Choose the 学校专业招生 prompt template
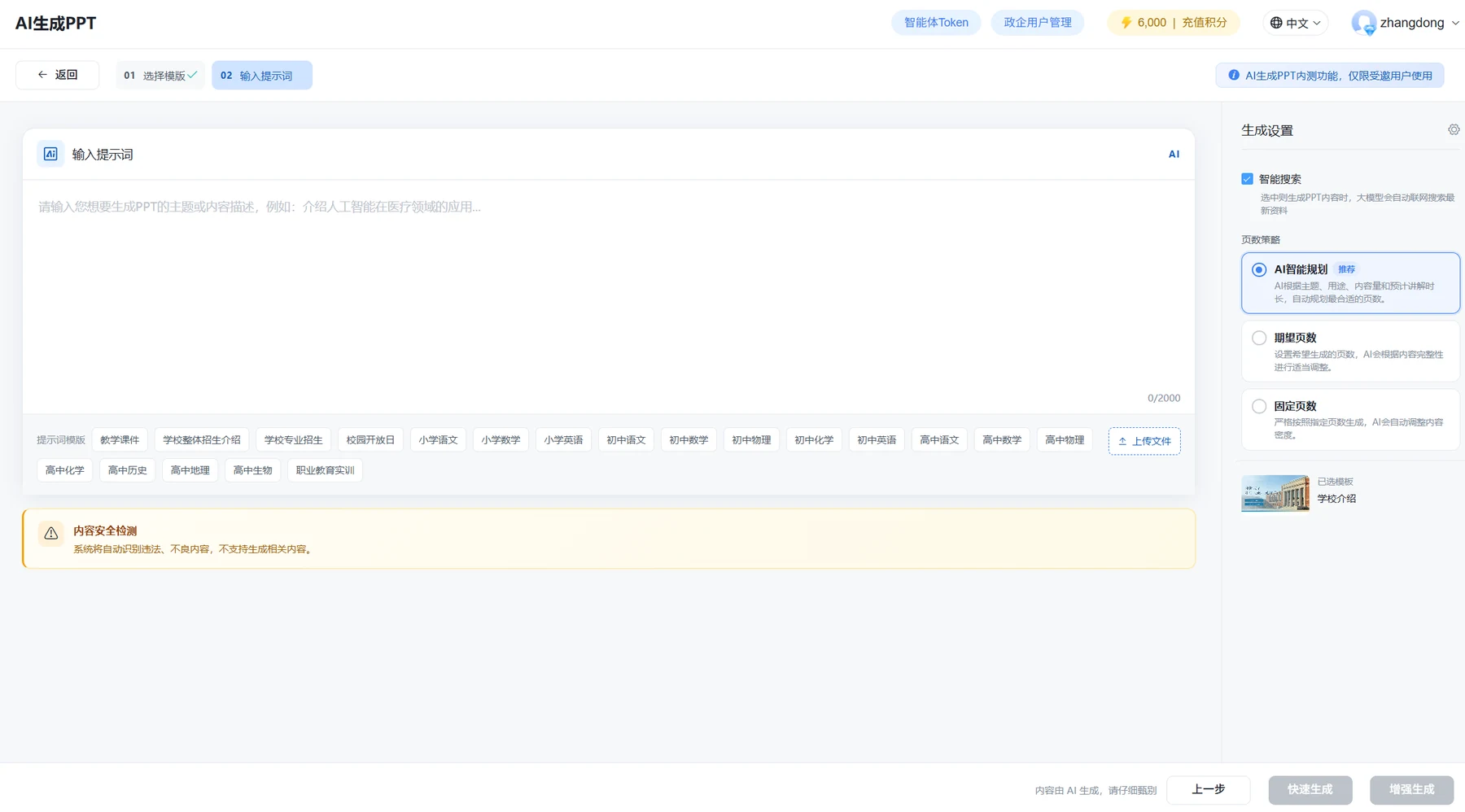 (293, 440)
